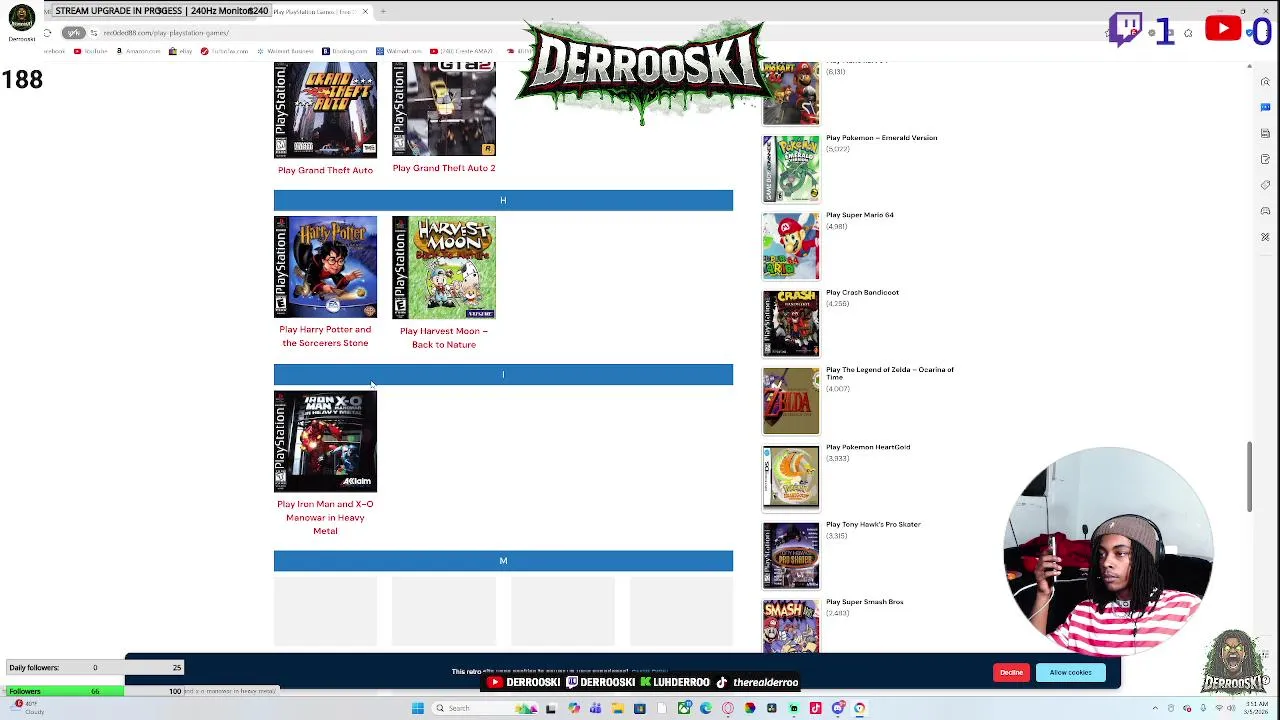This screenshot has height=720, width=1280.
Task: Click the browser sidebar search icon
Action: (x=1265, y=81)
